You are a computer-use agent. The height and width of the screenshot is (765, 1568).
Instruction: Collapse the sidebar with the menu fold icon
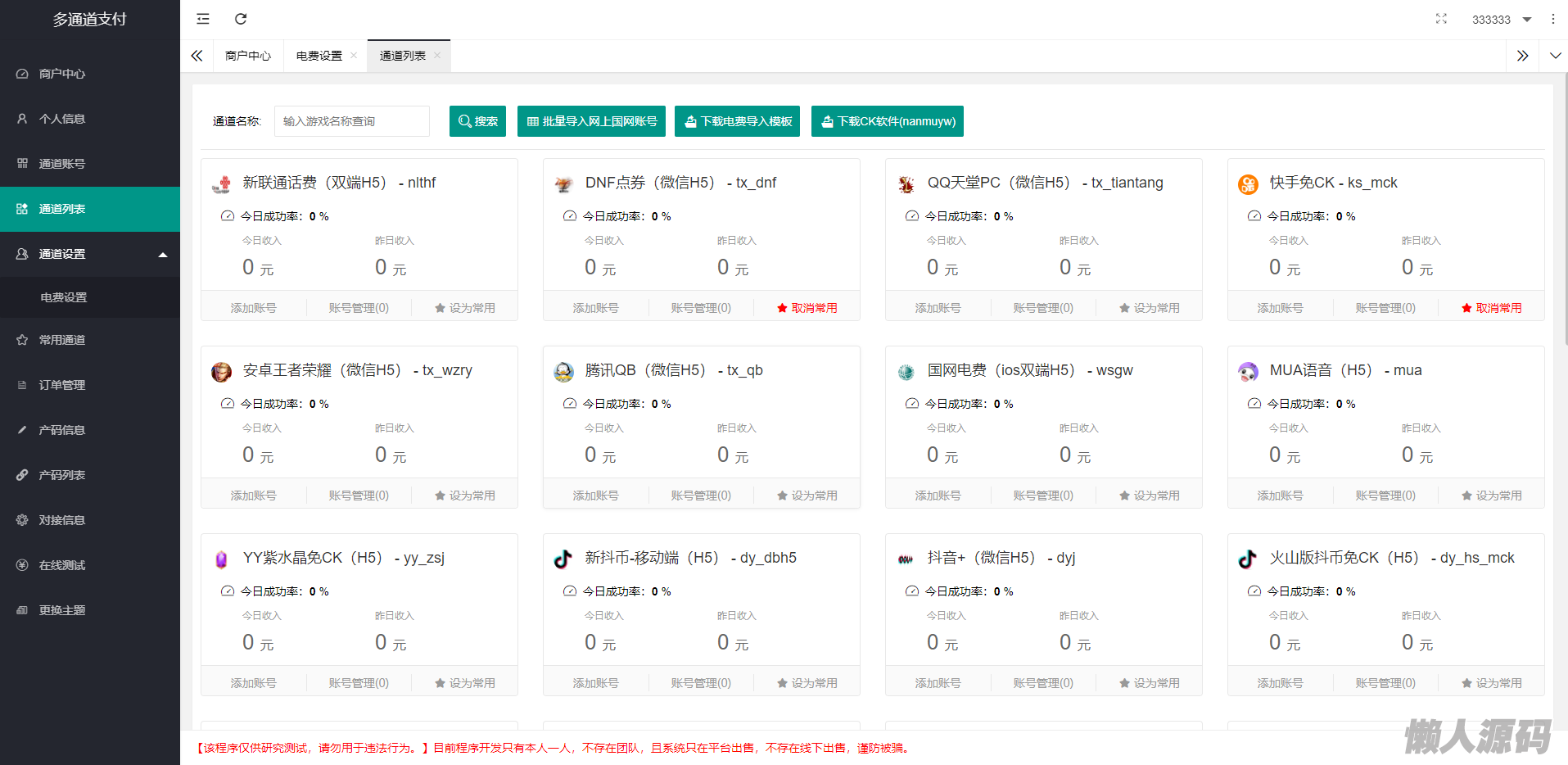coord(203,19)
